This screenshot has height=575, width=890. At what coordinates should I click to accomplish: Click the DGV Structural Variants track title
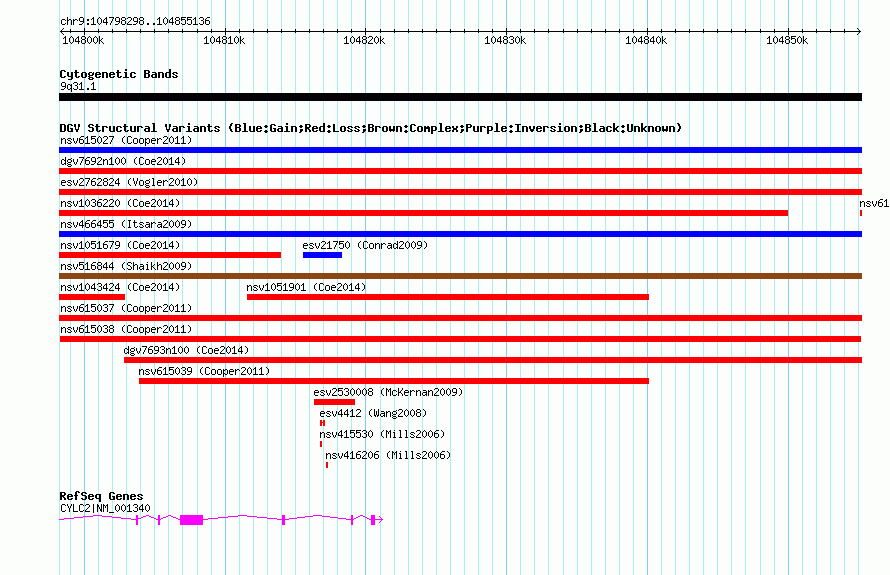pos(371,128)
